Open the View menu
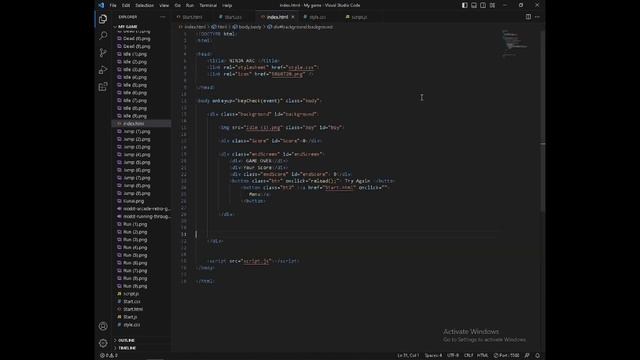The image size is (640, 360). click(164, 5)
